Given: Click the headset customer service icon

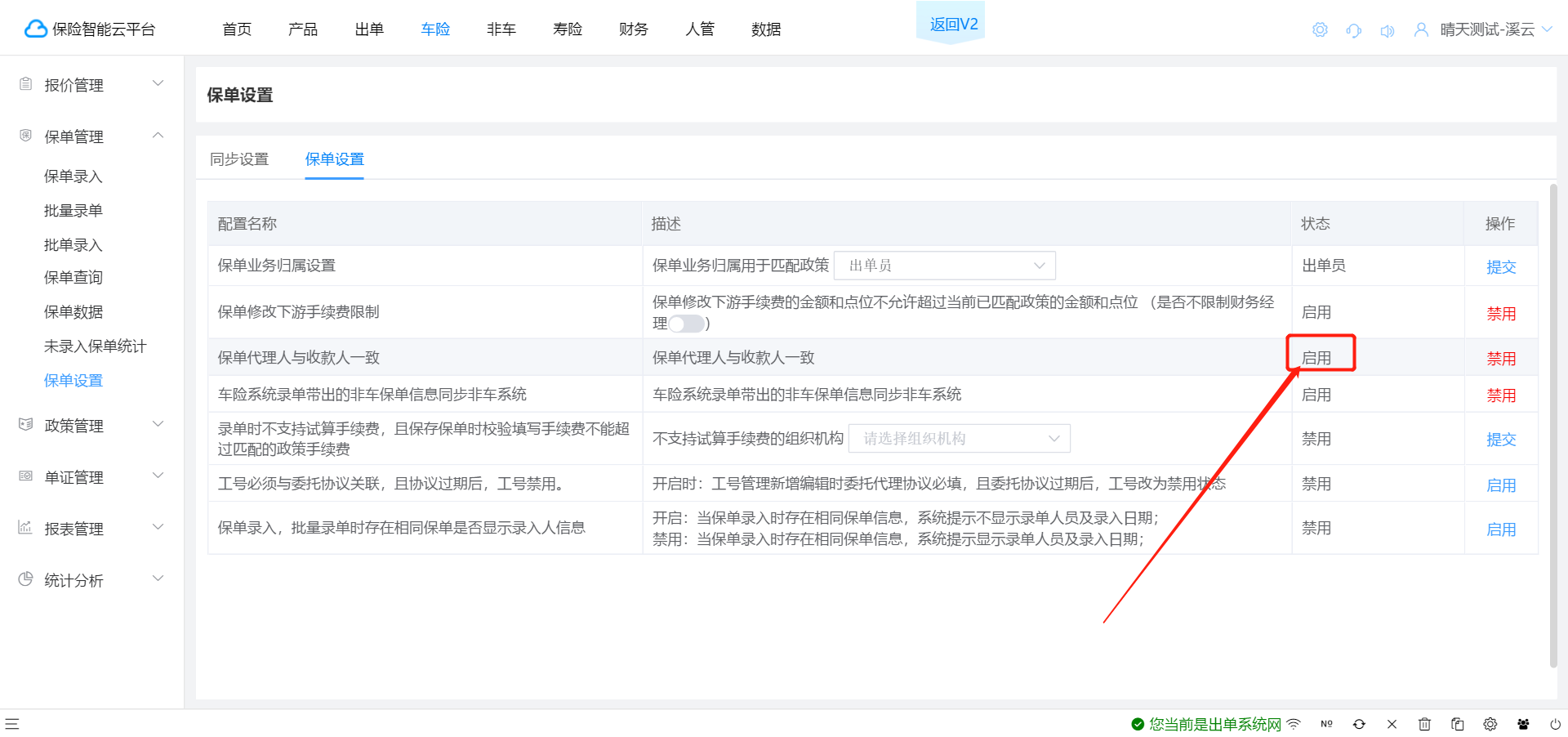Looking at the screenshot, I should [1353, 30].
